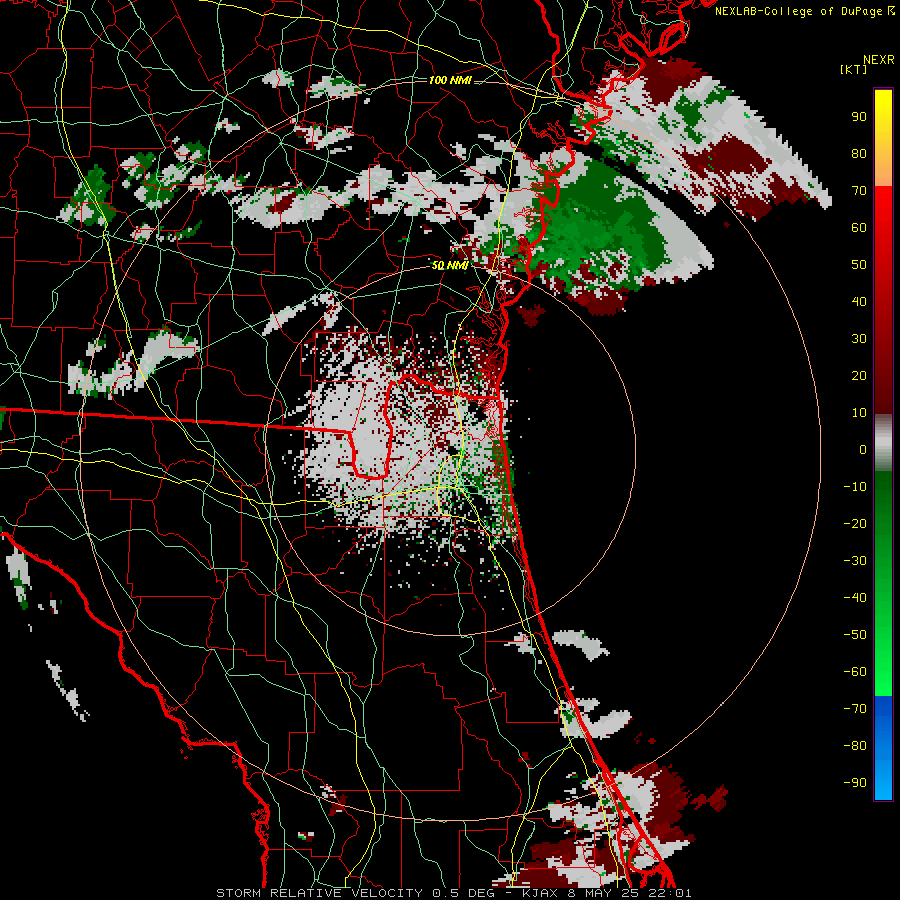Click the 70 value on the velocity scale
Screen dimensions: 900x900
(859, 191)
